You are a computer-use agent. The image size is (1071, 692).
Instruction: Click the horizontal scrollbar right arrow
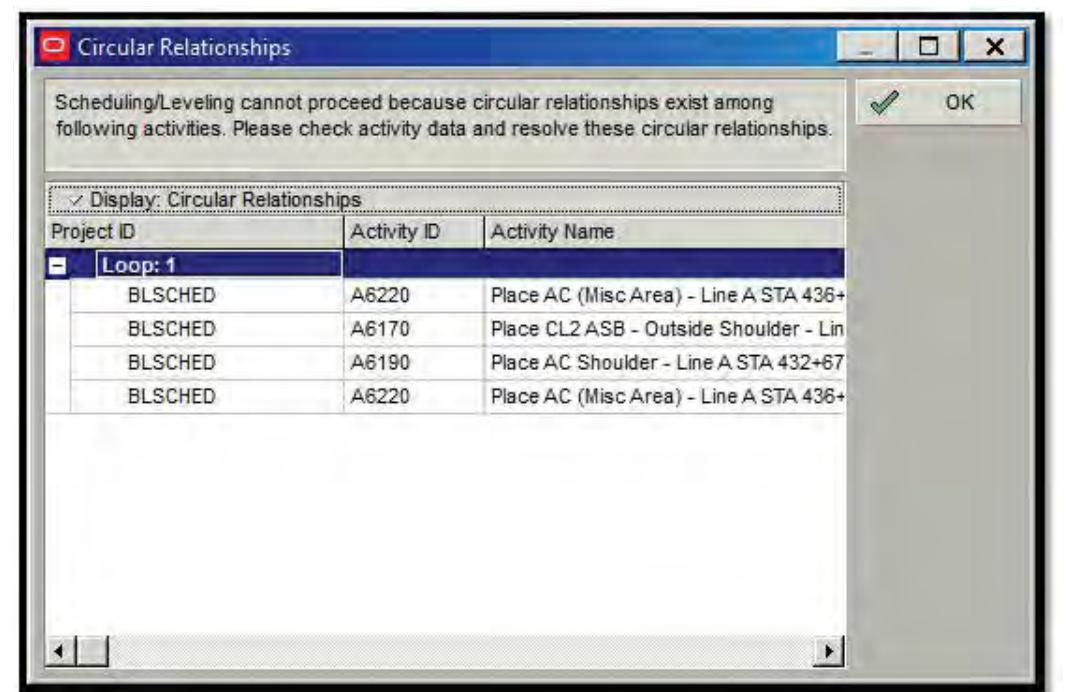829,651
